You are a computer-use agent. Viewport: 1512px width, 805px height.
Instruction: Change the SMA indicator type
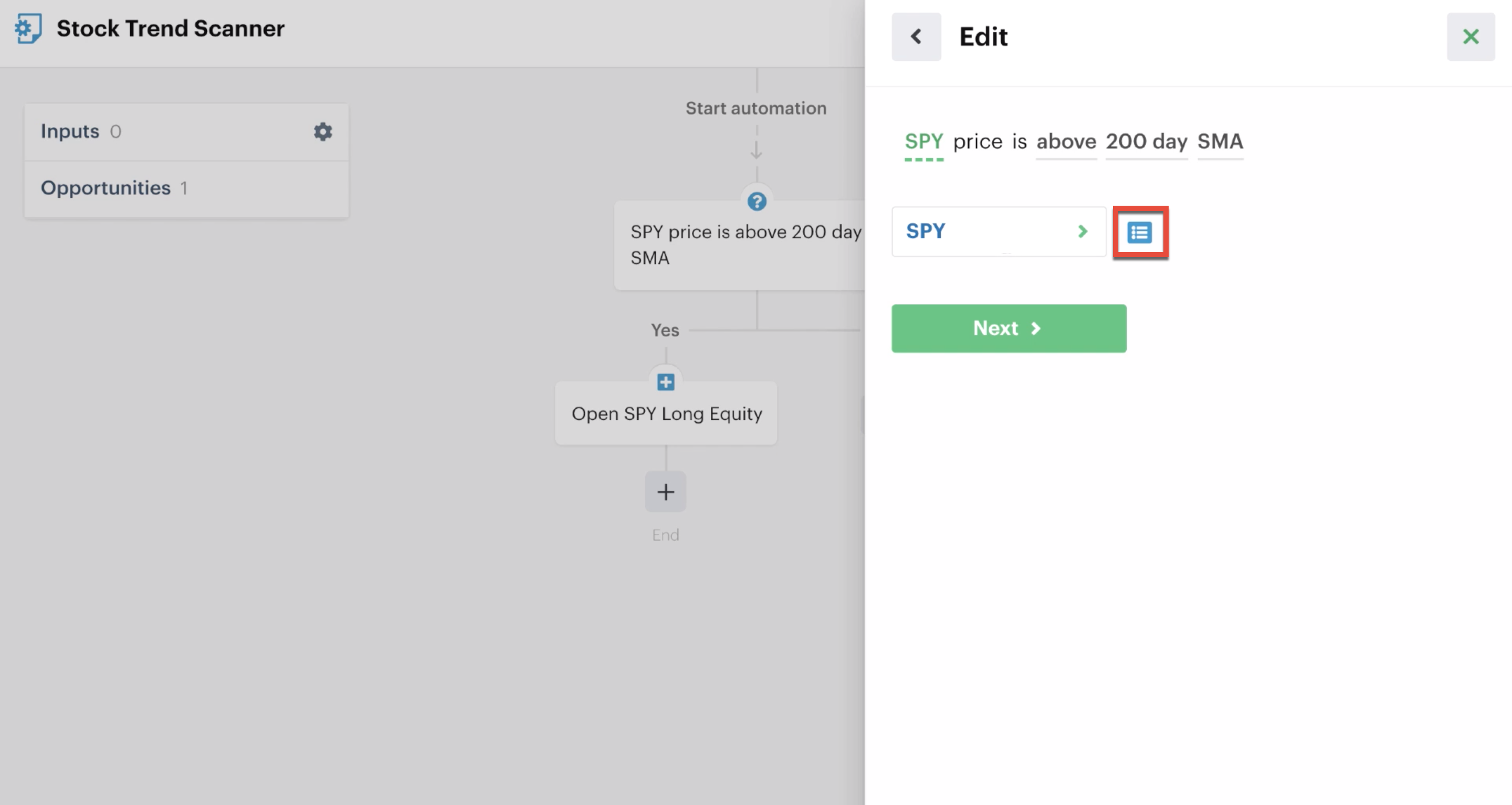point(1220,142)
